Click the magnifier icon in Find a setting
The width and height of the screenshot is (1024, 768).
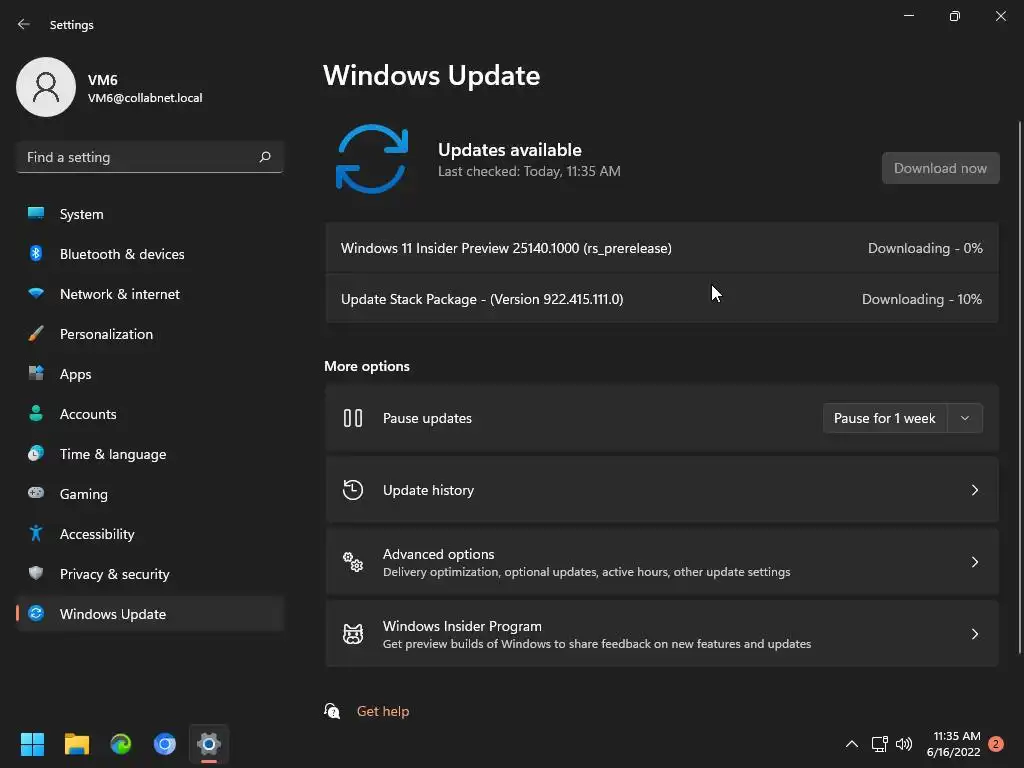(x=264, y=157)
